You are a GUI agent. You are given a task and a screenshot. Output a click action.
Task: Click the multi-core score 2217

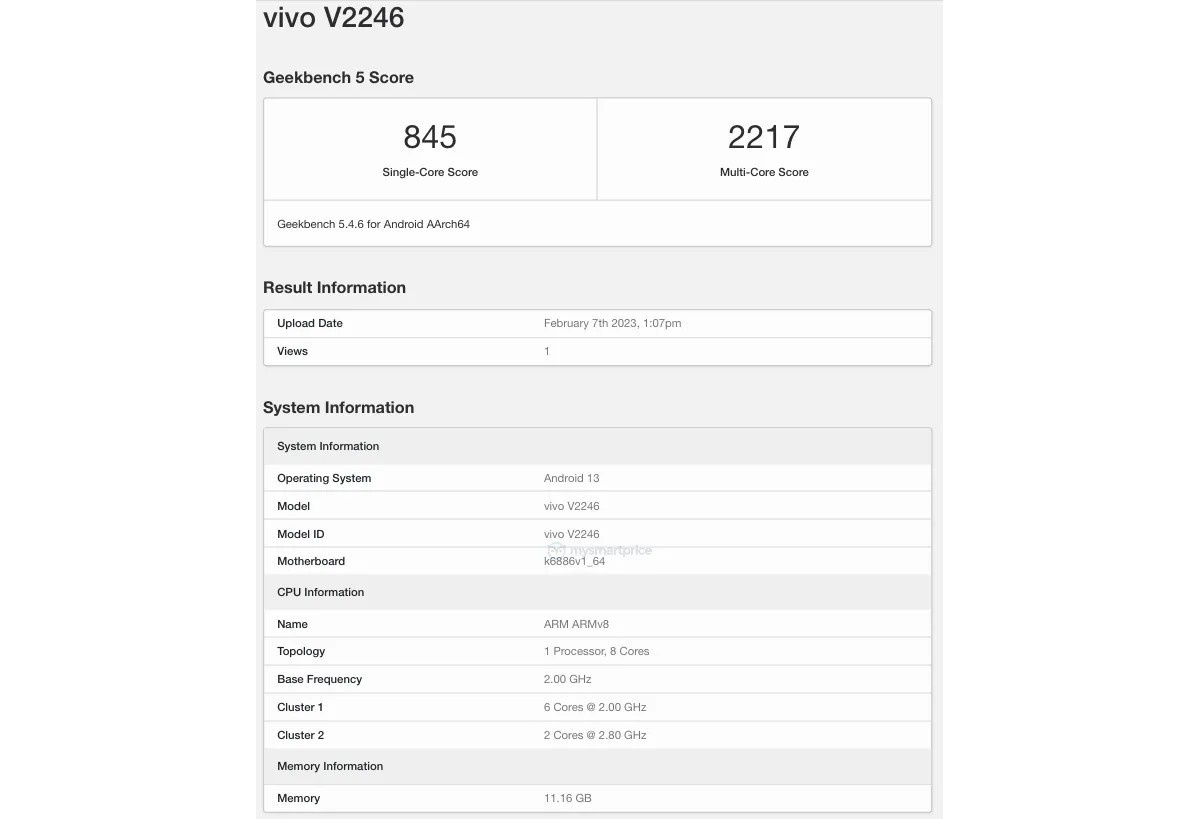[764, 137]
